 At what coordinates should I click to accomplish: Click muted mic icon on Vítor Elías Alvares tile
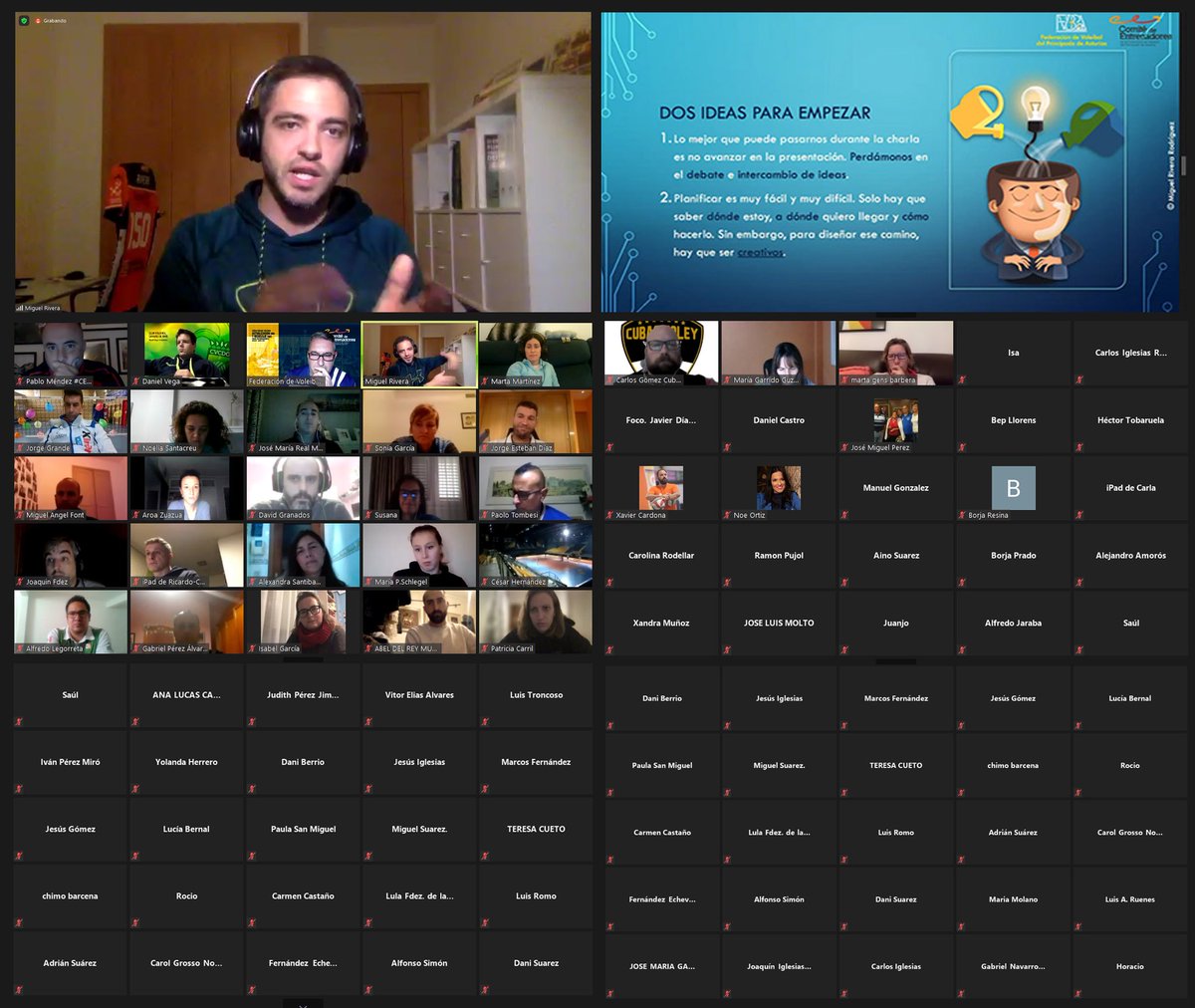[368, 722]
